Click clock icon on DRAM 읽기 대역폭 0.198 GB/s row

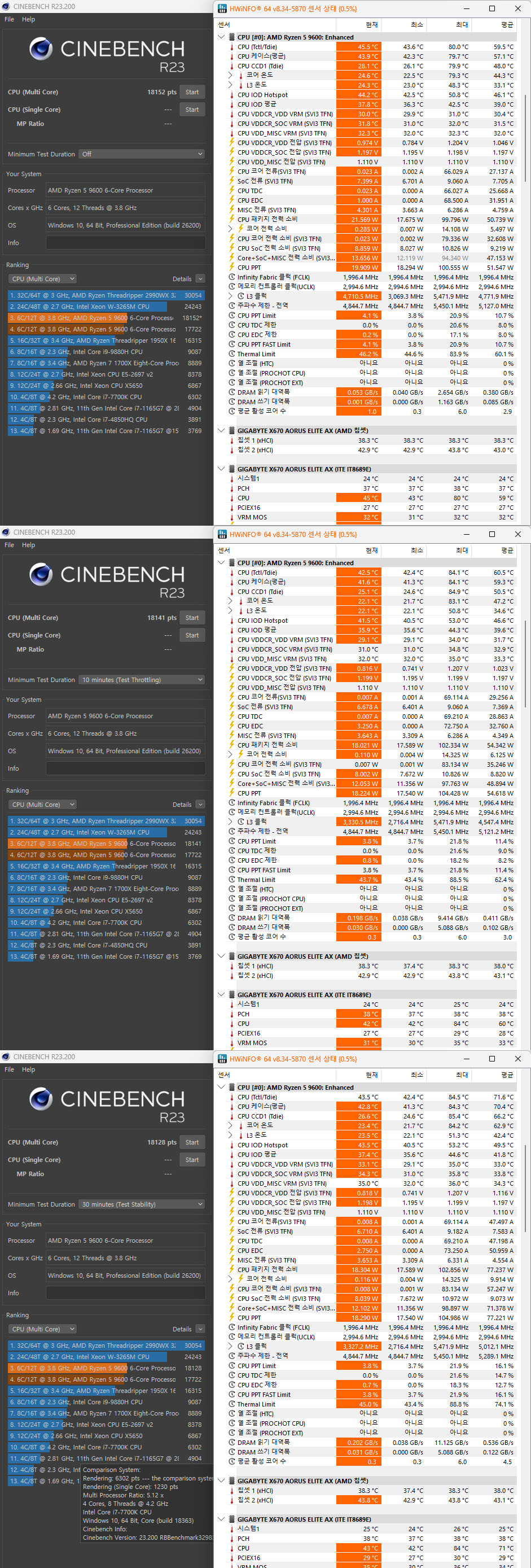click(232, 918)
